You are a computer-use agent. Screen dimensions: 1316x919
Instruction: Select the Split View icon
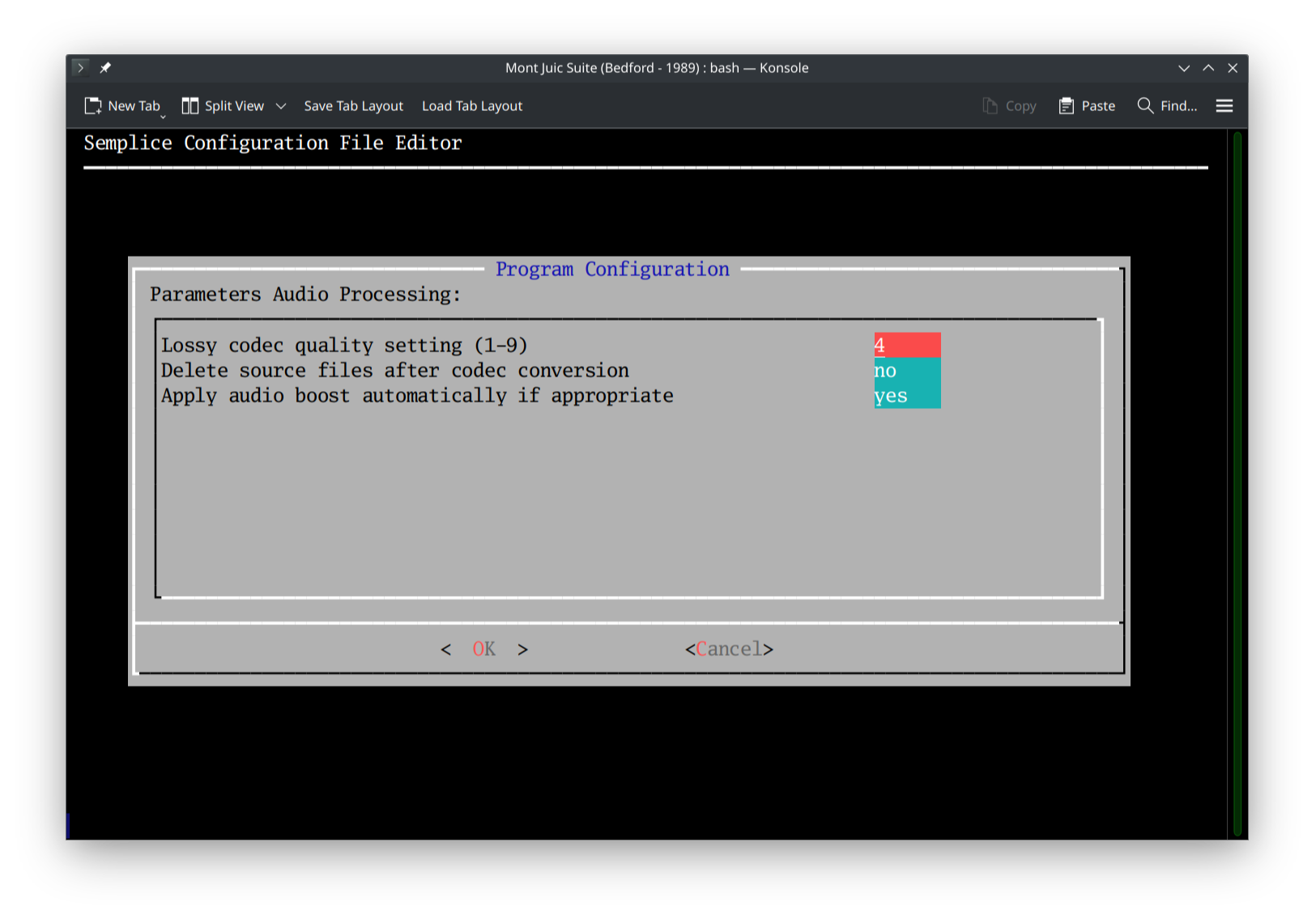point(191,105)
